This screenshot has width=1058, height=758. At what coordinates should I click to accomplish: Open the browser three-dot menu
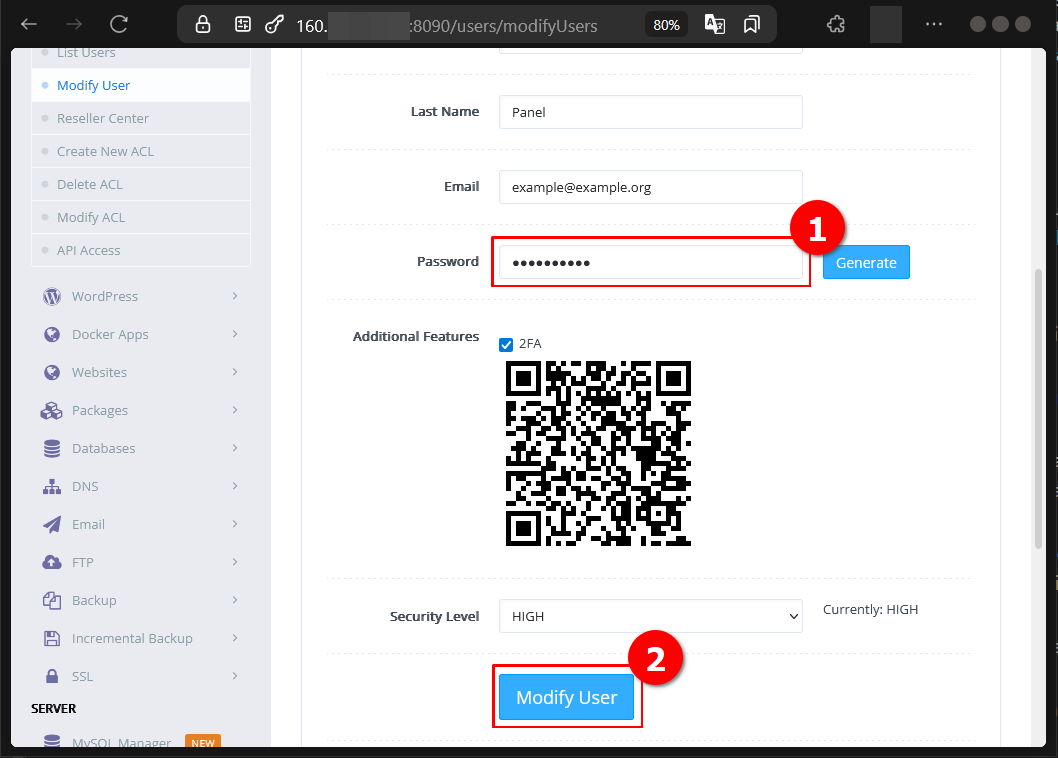[934, 24]
